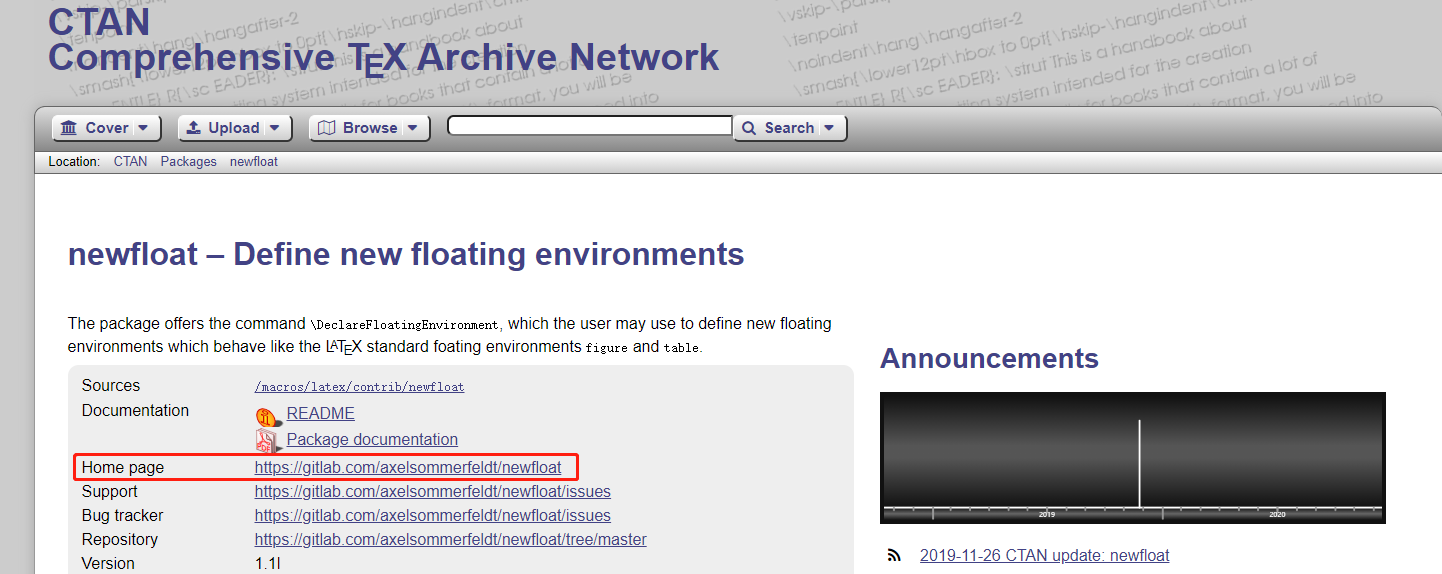The width and height of the screenshot is (1442, 574).
Task: Click the Sources row label
Action: tap(111, 385)
